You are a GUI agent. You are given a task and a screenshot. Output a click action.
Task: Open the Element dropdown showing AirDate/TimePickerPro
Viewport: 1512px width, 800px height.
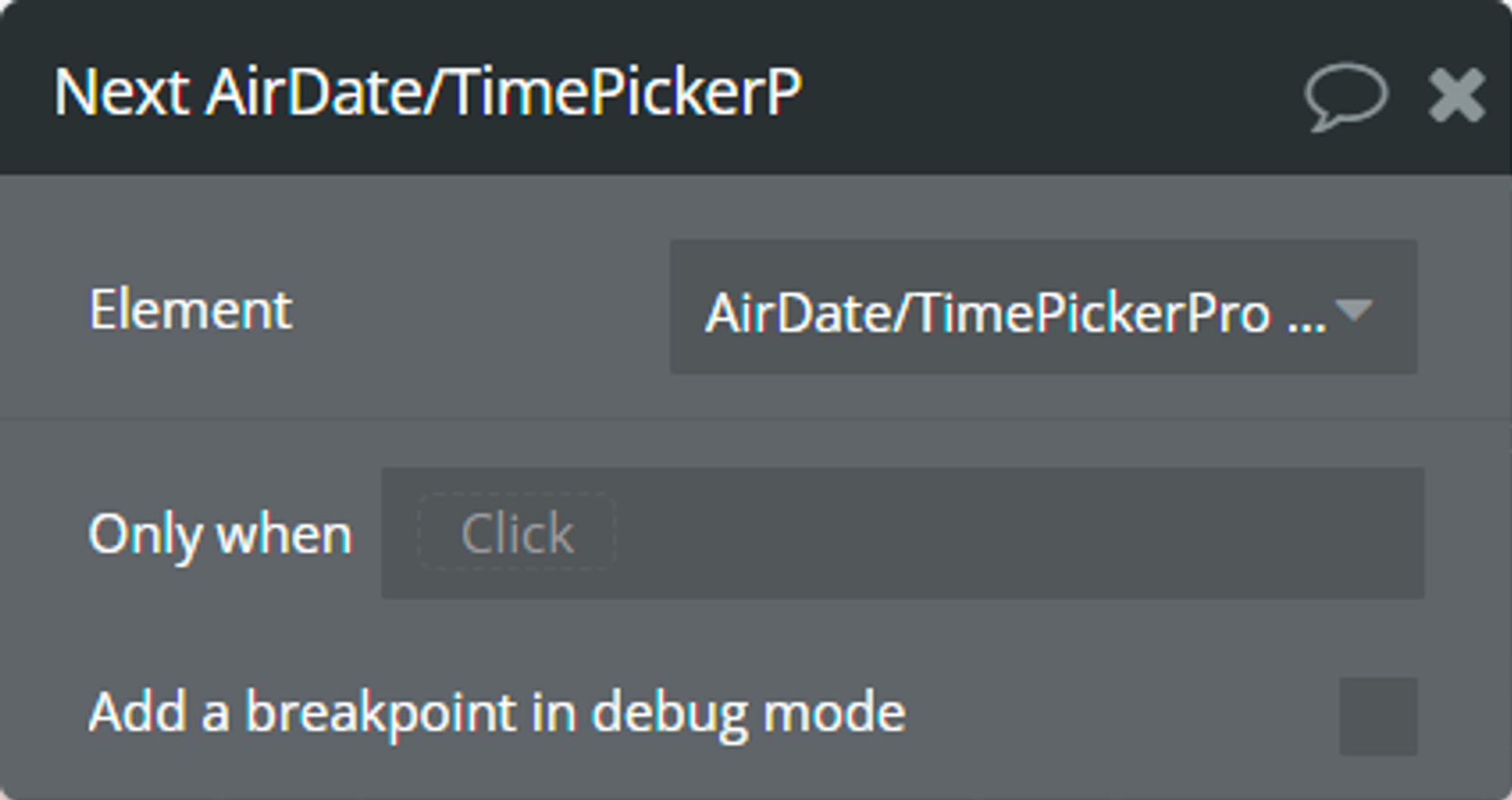(1043, 307)
